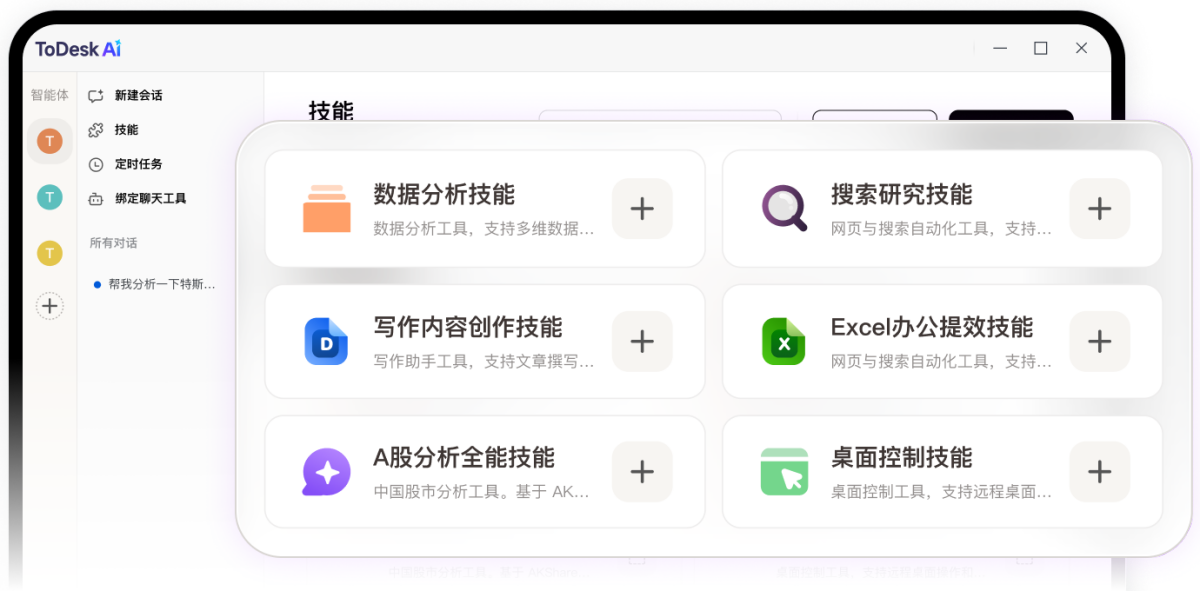This screenshot has width=1200, height=591.
Task: Open 绑定聊天工具 in the sidebar
Action: pyautogui.click(x=150, y=198)
